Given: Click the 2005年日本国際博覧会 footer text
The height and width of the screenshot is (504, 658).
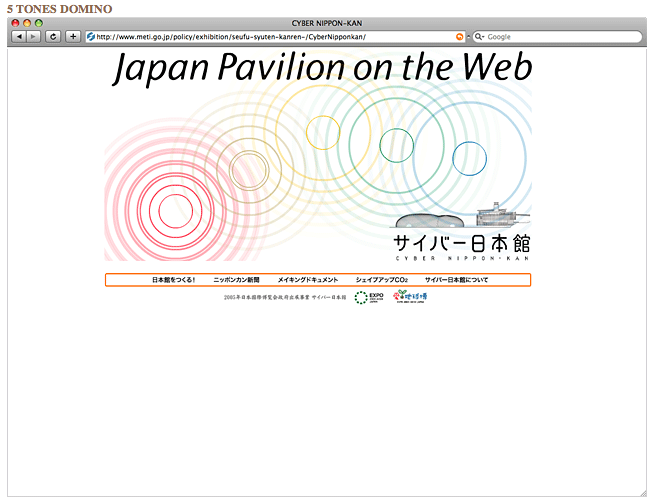Looking at the screenshot, I should [x=285, y=297].
